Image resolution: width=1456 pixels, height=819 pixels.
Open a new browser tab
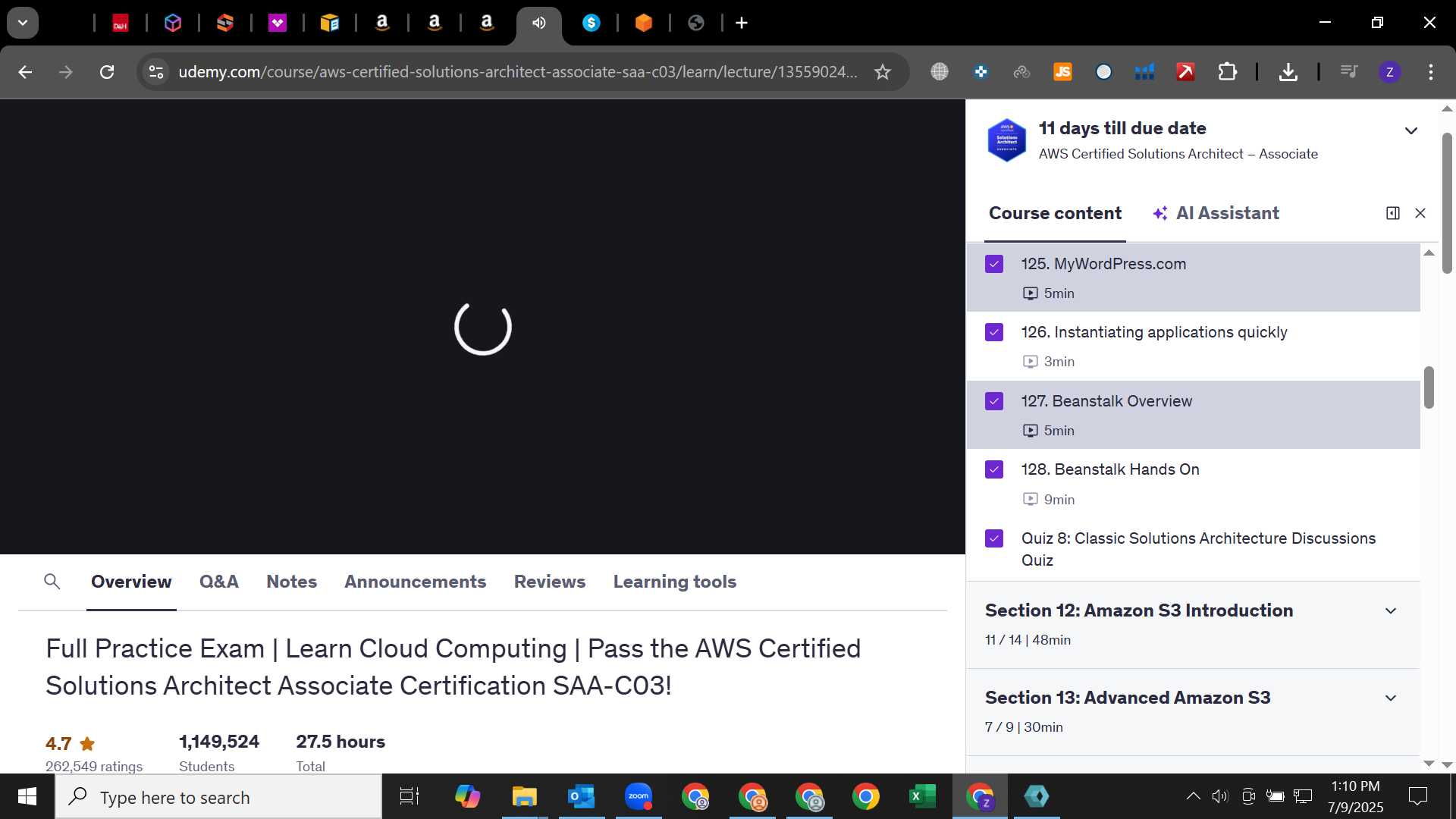742,23
